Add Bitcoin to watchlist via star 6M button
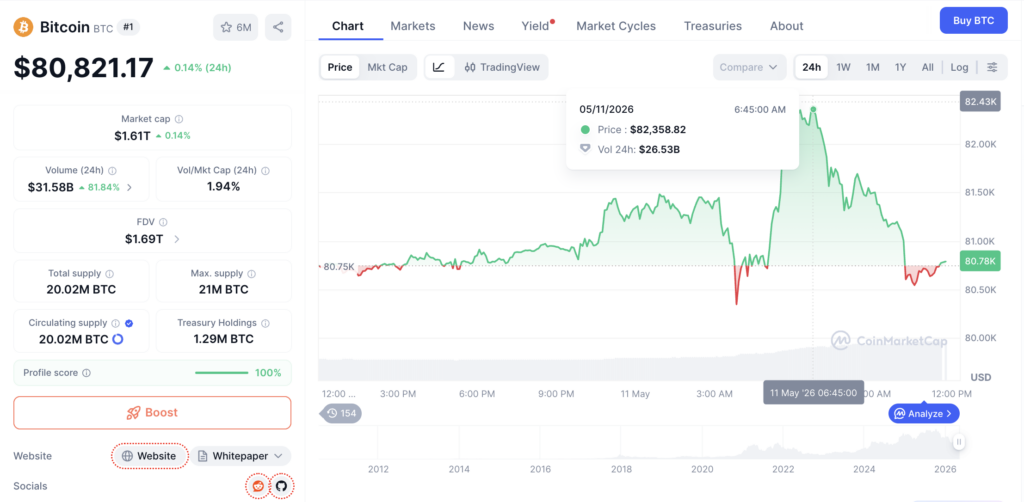Viewport: 1024px width, 502px height. point(236,27)
